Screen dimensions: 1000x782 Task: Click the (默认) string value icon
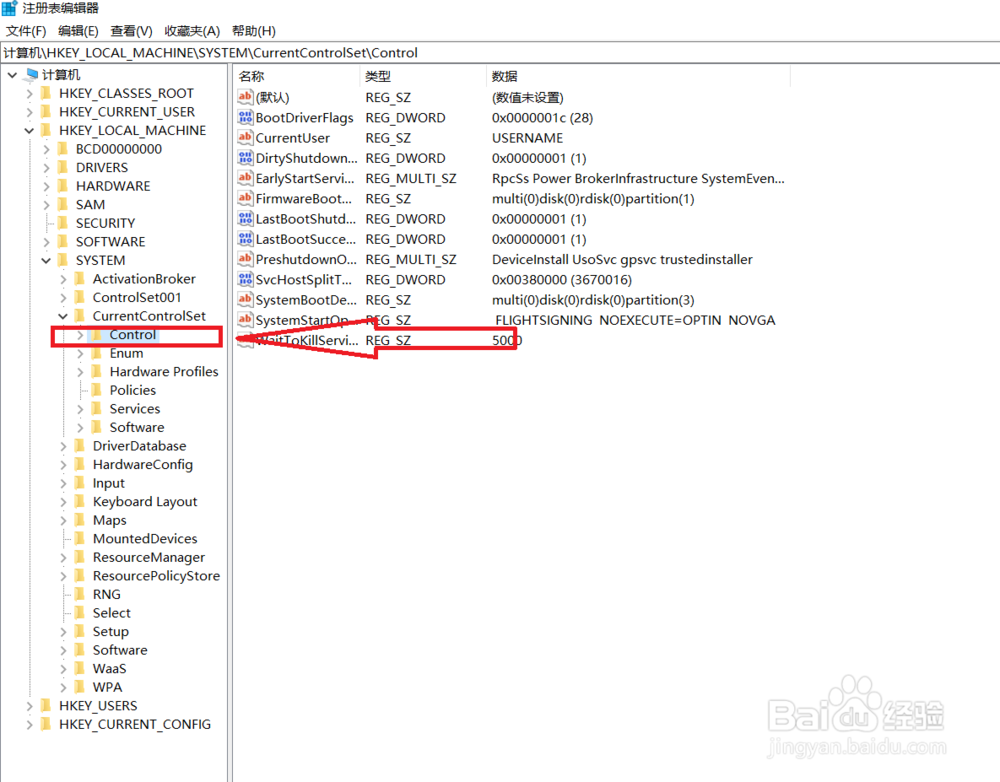(x=245, y=97)
